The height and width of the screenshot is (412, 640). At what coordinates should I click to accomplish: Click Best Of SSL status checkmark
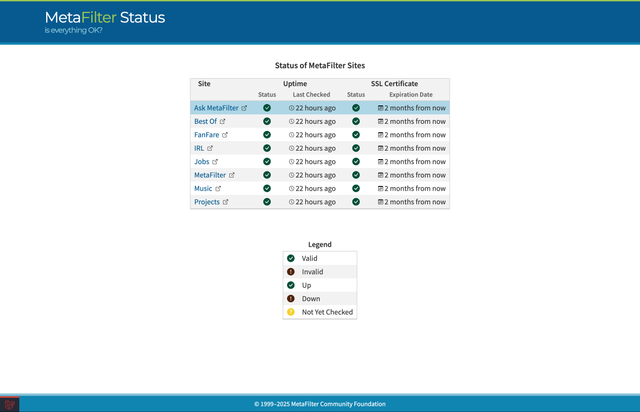(x=356, y=121)
